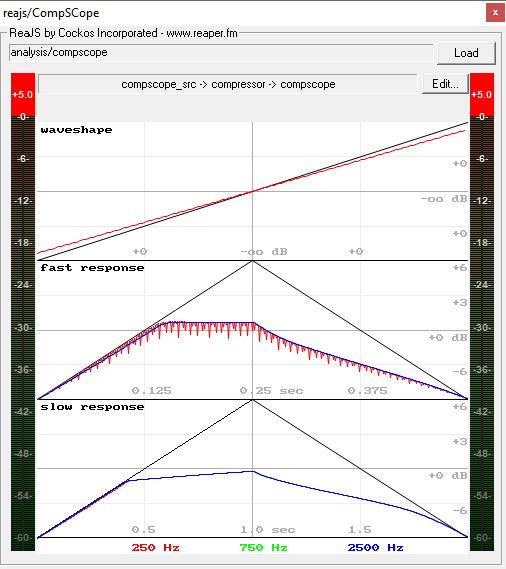Click the 1.5 time label in slow response

pos(360,530)
